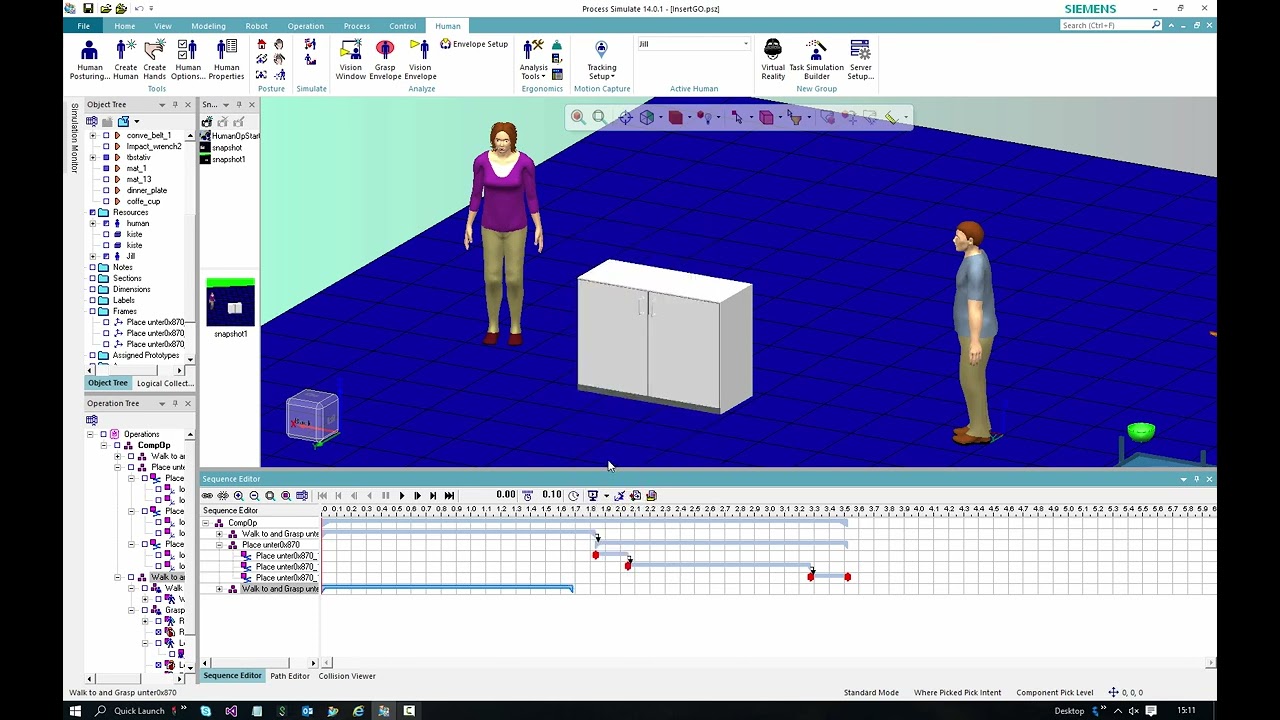Open the Path Editor tab
1280x720 pixels.
290,676
